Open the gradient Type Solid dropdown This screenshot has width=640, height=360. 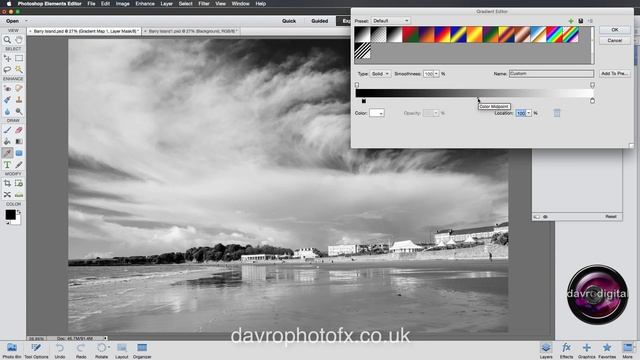click(x=380, y=74)
